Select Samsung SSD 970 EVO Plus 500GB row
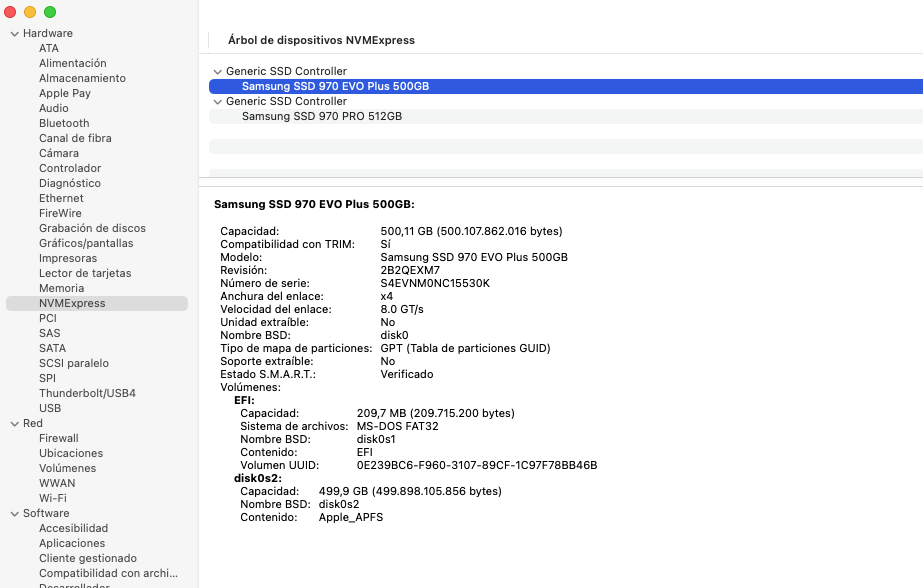The image size is (923, 588). (x=566, y=87)
